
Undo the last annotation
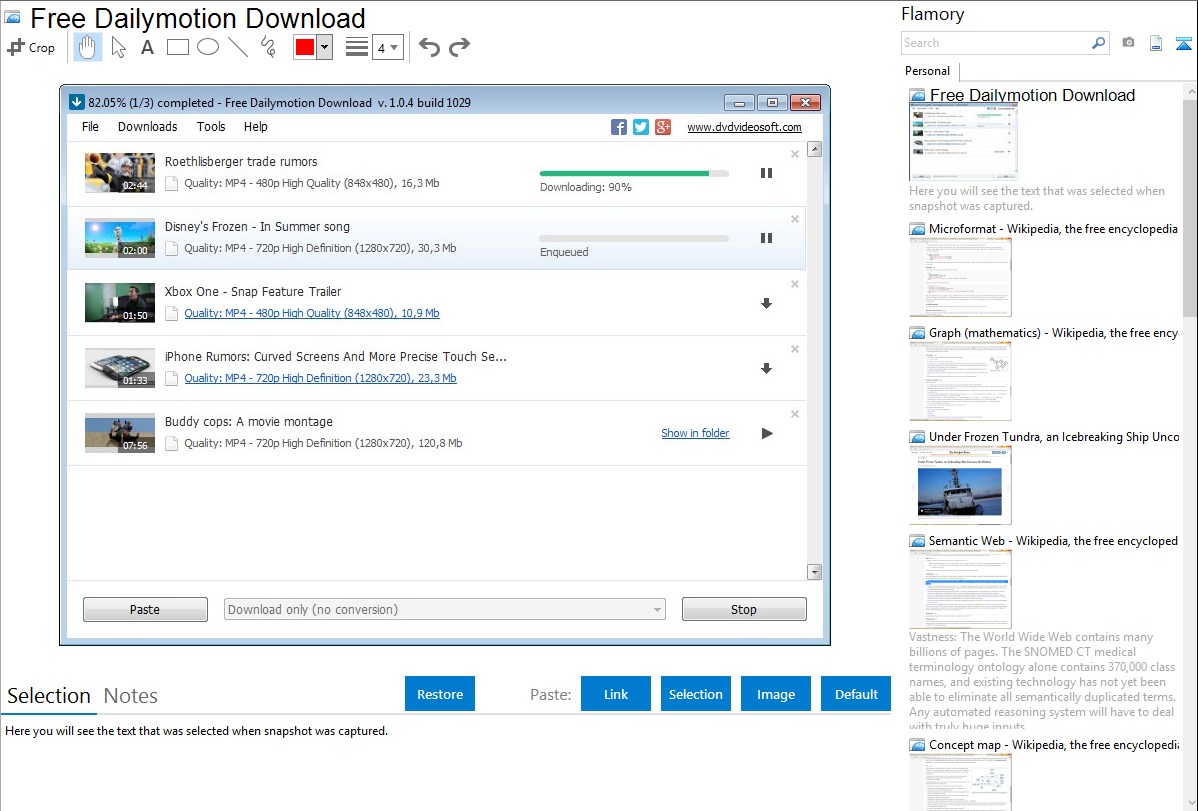click(x=429, y=47)
